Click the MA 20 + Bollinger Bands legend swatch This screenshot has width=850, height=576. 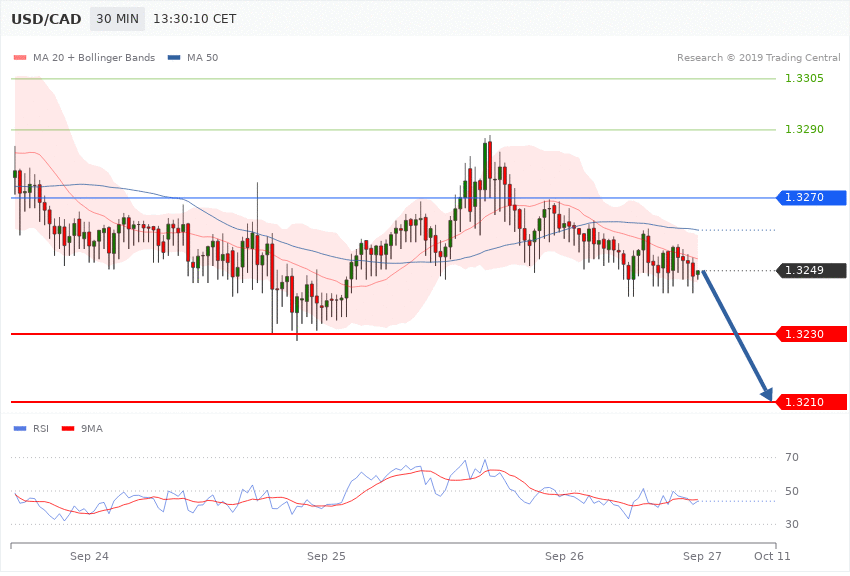pos(20,57)
